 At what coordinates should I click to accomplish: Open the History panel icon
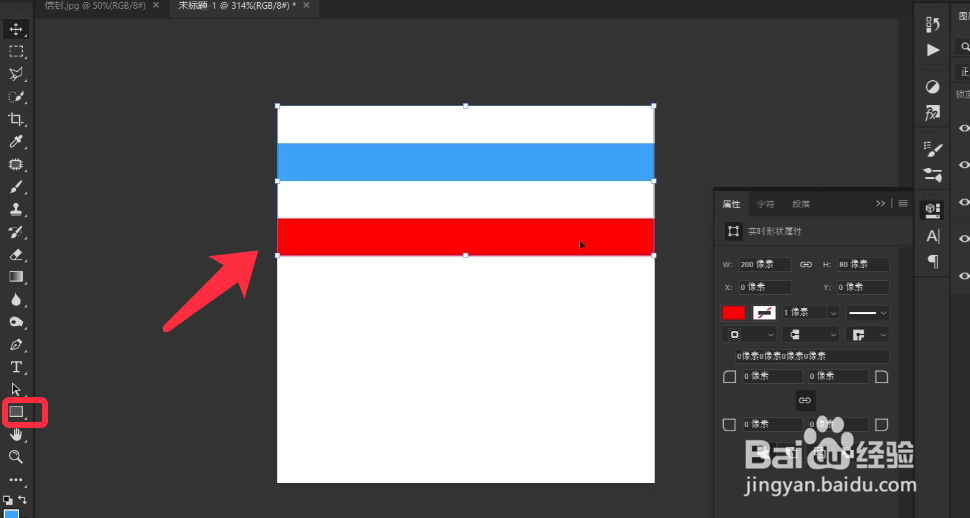coord(932,25)
